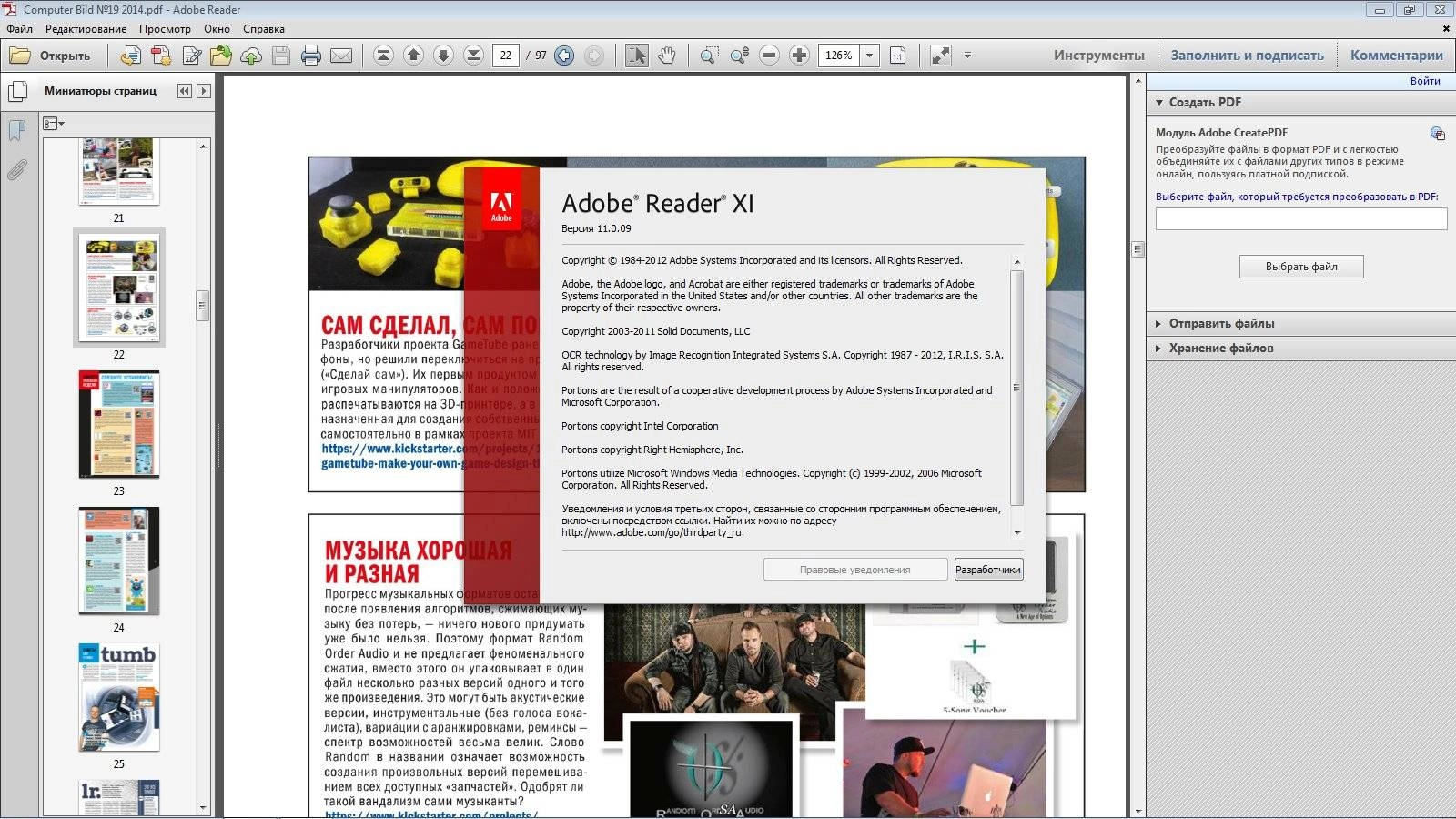Image resolution: width=1456 pixels, height=819 pixels.
Task: Click the email envelope icon
Action: pos(341,56)
